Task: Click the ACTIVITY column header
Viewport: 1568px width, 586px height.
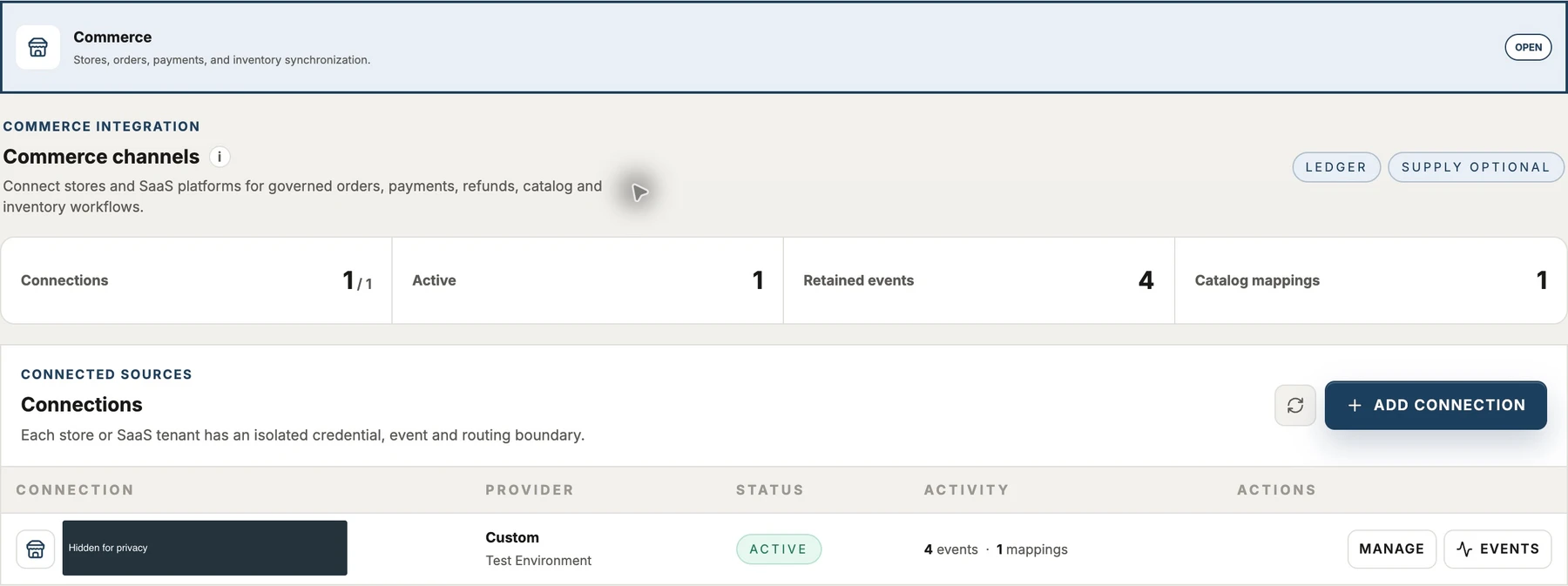Action: coord(967,490)
